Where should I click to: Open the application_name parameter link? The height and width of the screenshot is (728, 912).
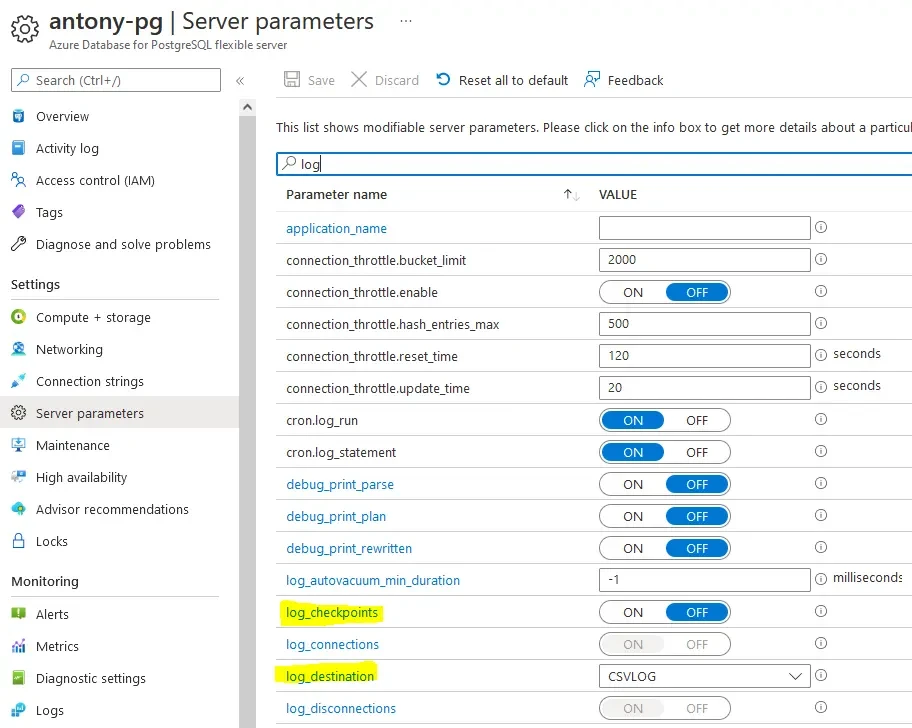[x=338, y=228]
